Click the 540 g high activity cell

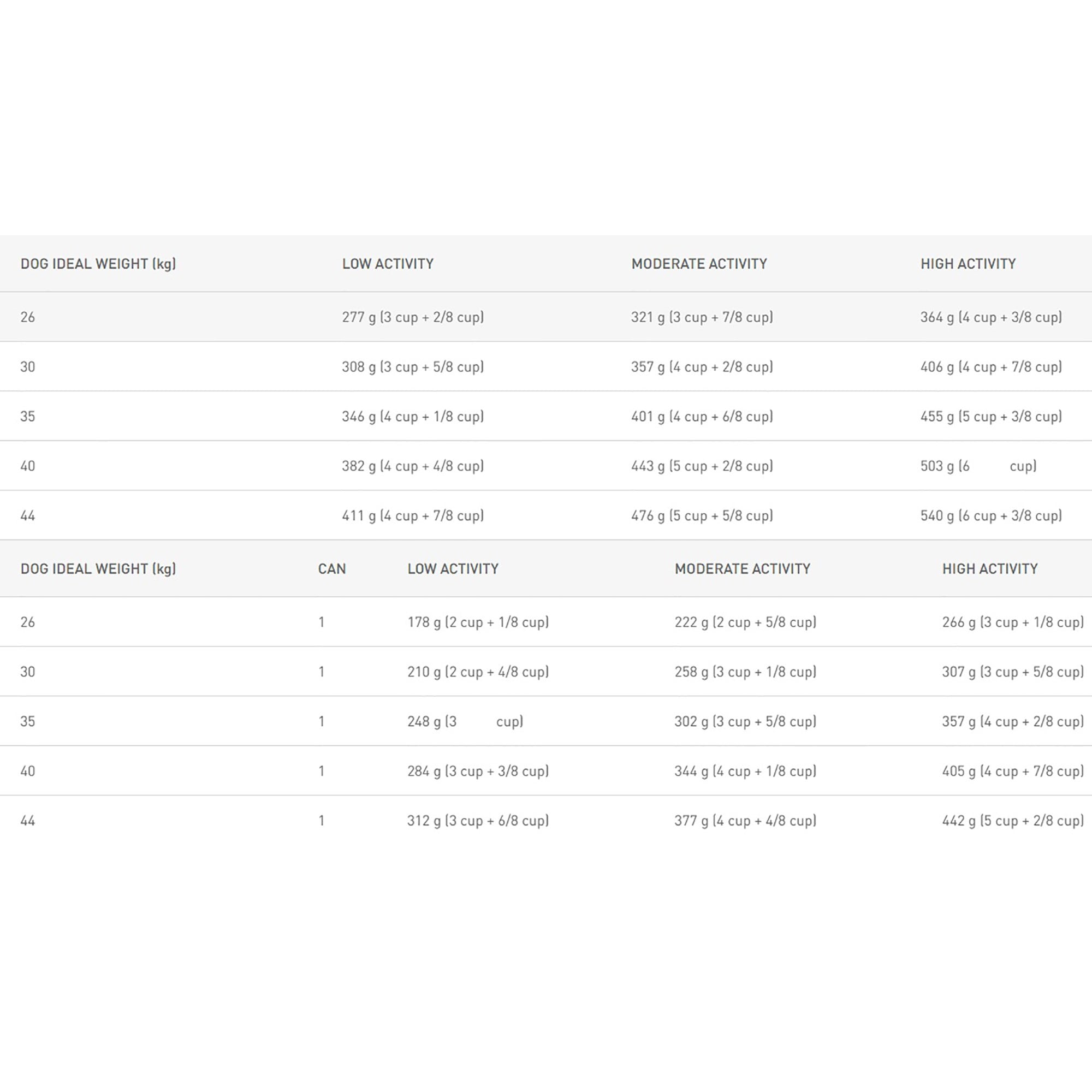[x=991, y=515]
